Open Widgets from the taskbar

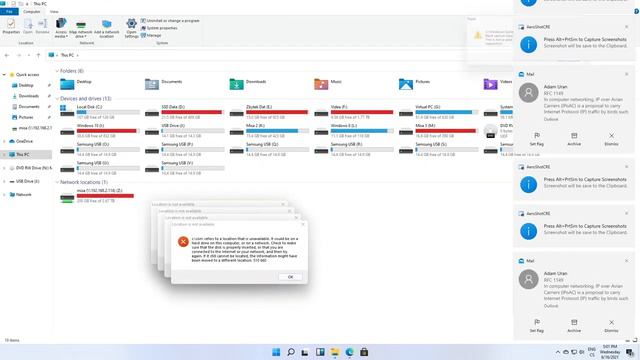(x=320, y=352)
